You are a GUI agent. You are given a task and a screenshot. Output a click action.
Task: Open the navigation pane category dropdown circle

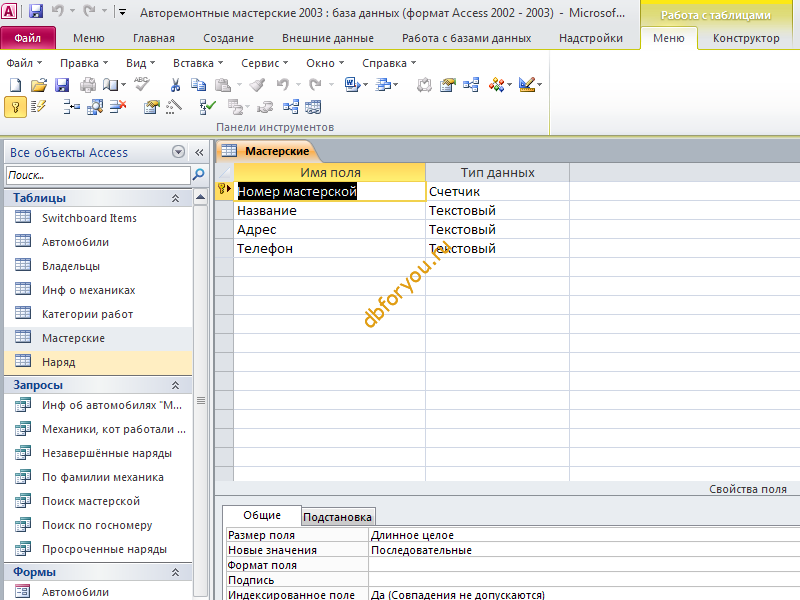point(178,152)
